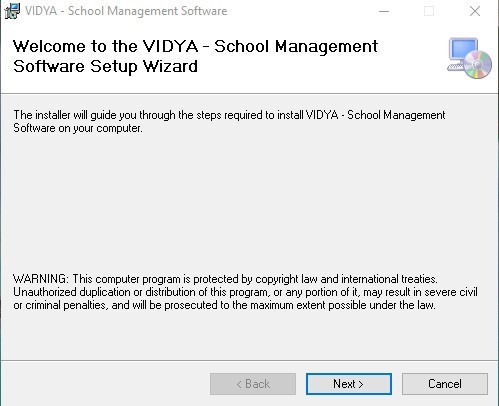This screenshot has height=406, width=499.
Task: Minimize the setup wizard window
Action: 384,11
